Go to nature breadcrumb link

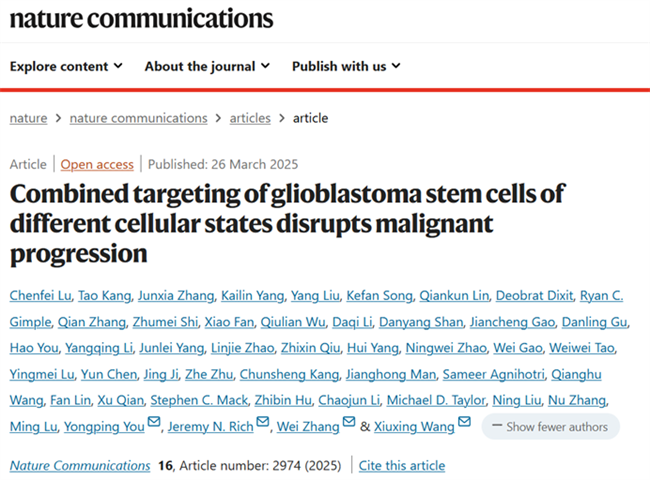(x=28, y=118)
